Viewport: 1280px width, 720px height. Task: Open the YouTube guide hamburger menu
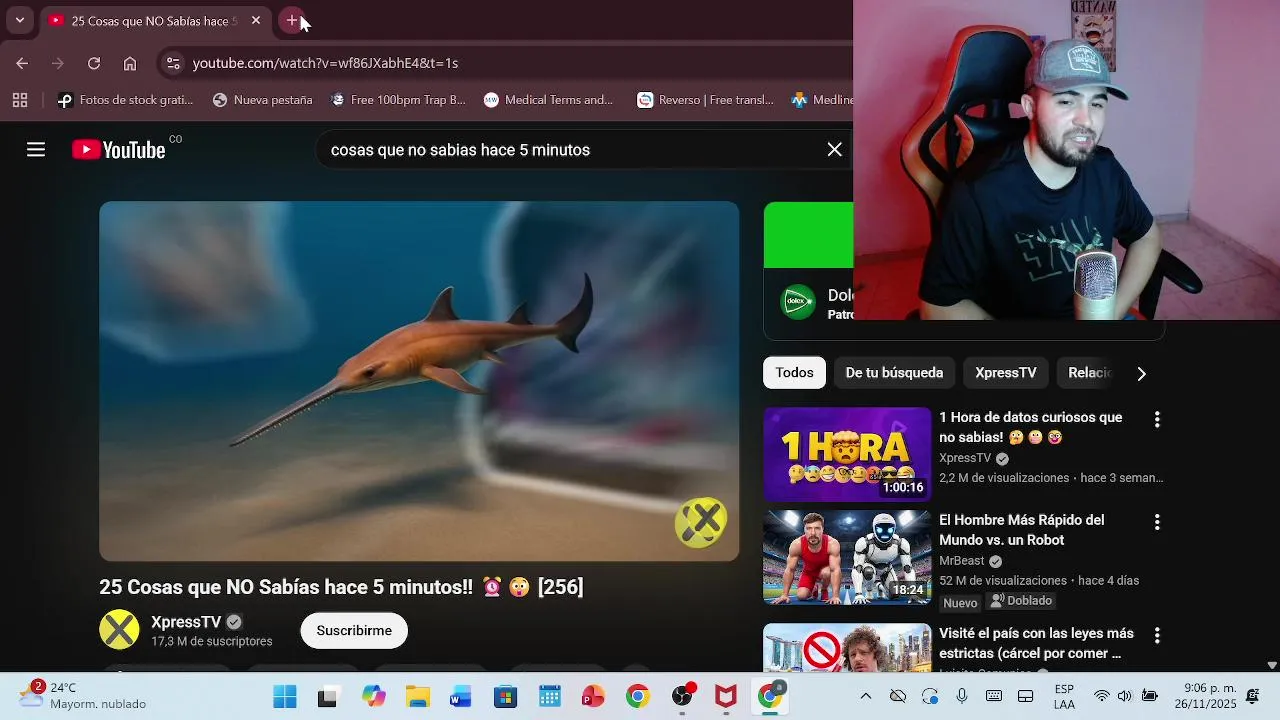36,150
